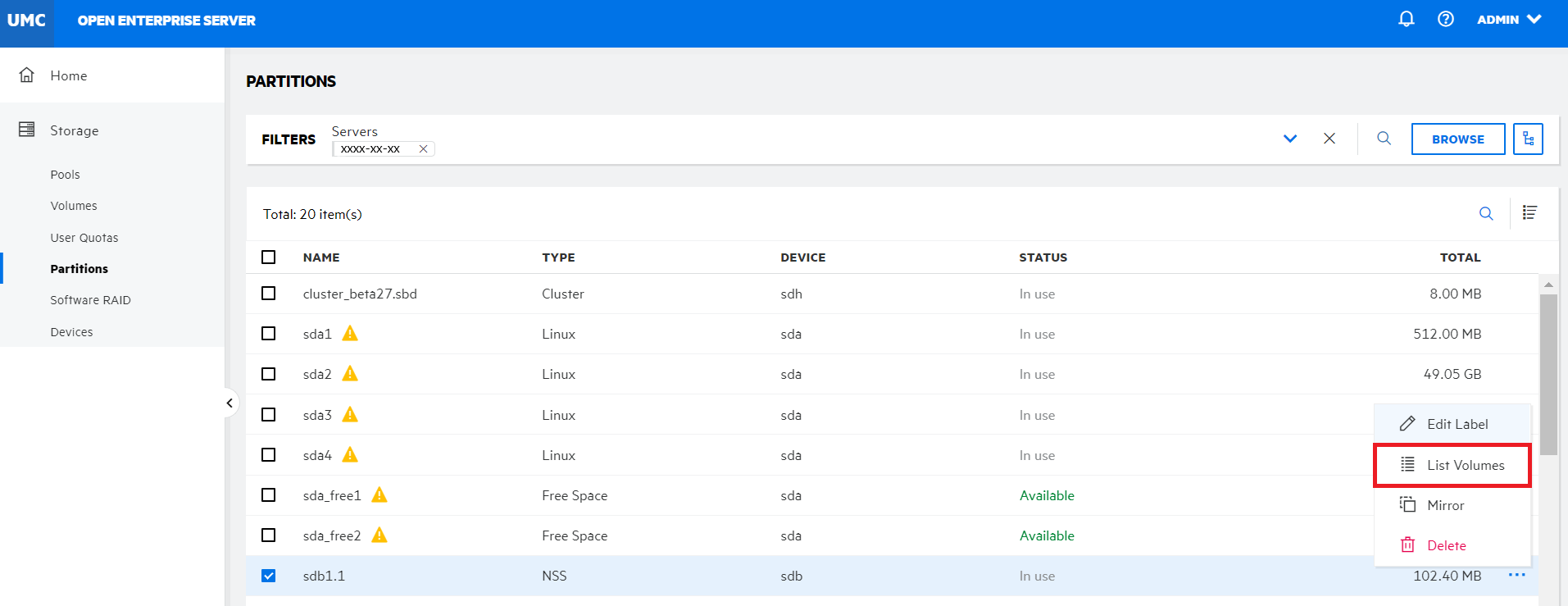Click the warning icon next to sda1
The width and height of the screenshot is (1568, 606).
(x=350, y=334)
